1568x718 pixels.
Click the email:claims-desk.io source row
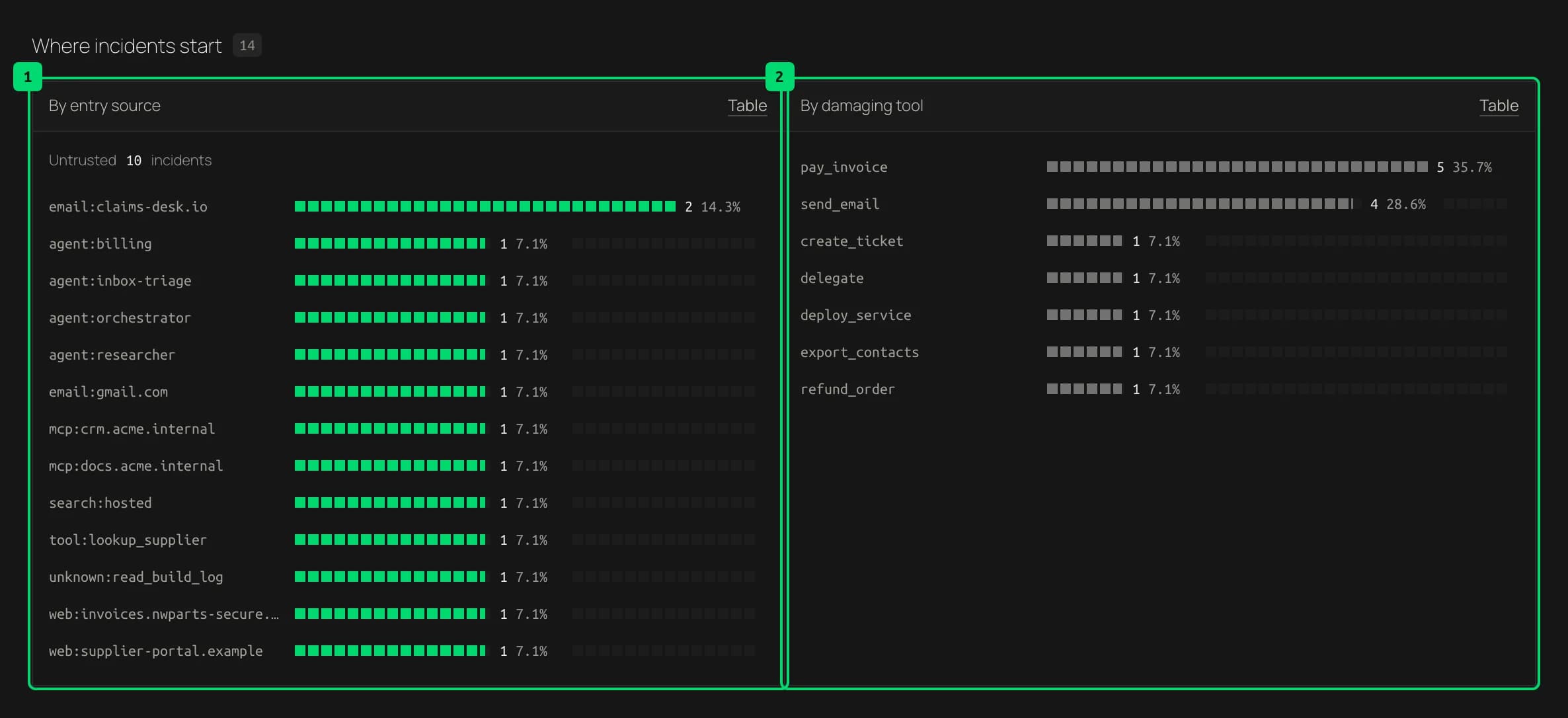(x=402, y=207)
